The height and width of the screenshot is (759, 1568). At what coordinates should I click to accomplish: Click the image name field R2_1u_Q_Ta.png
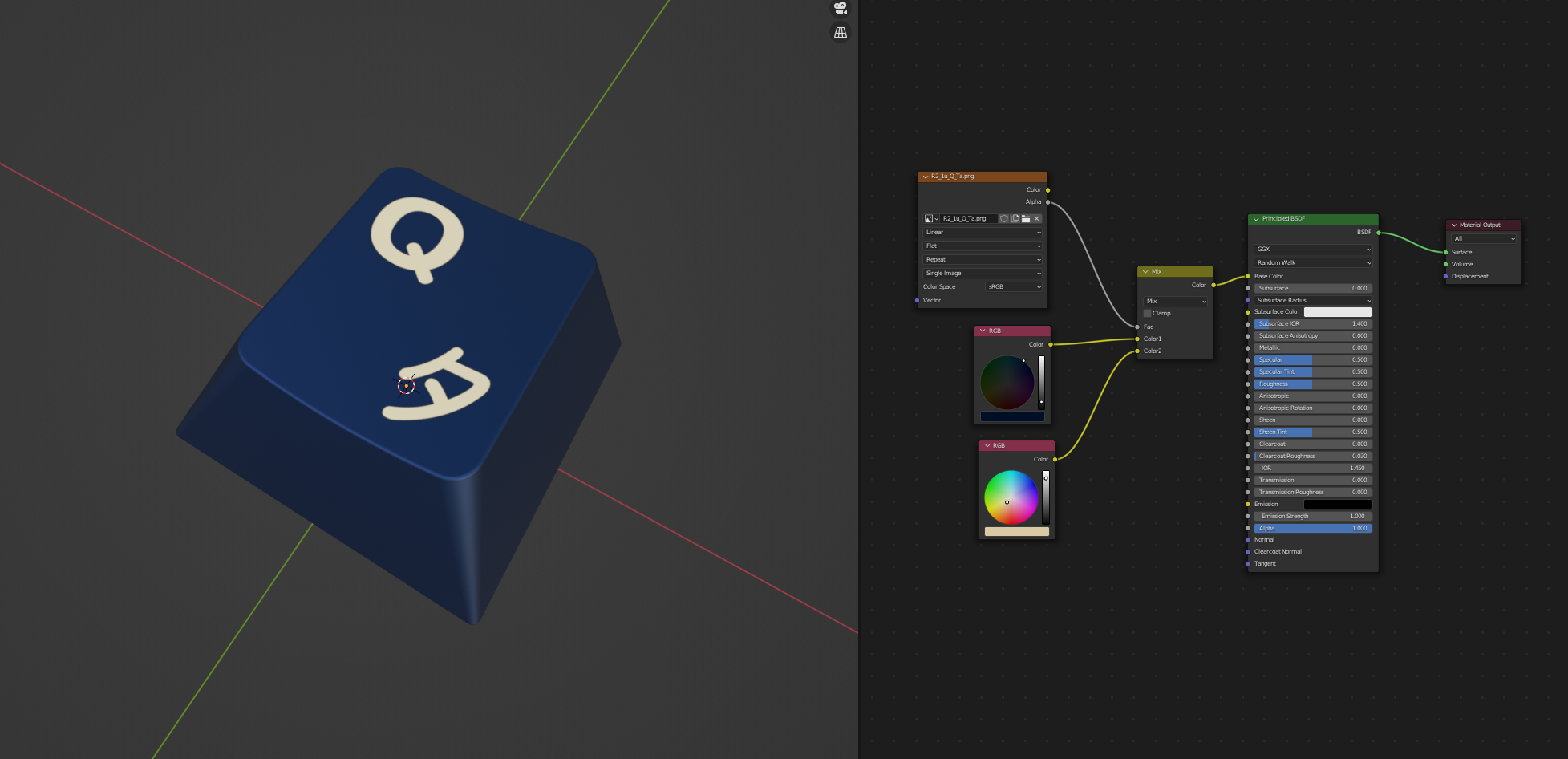(968, 219)
